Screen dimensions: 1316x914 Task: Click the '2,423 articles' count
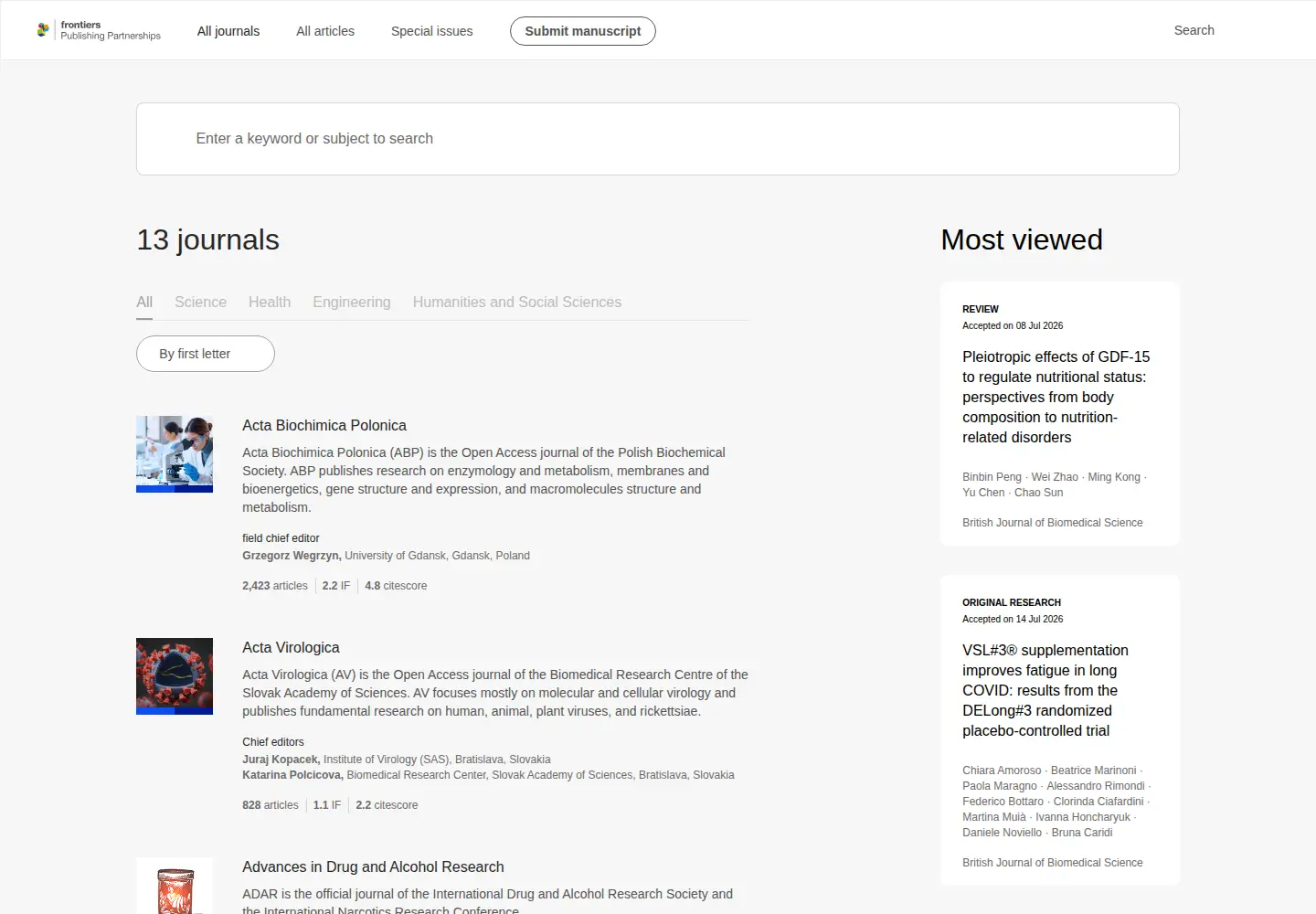[275, 586]
